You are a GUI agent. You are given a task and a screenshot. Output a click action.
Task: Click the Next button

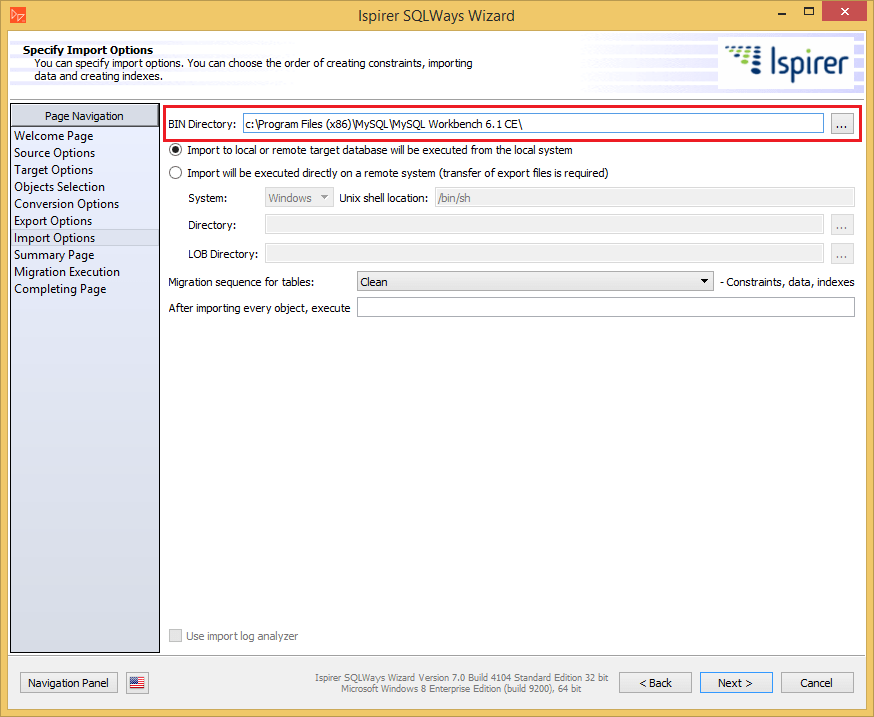[736, 683]
